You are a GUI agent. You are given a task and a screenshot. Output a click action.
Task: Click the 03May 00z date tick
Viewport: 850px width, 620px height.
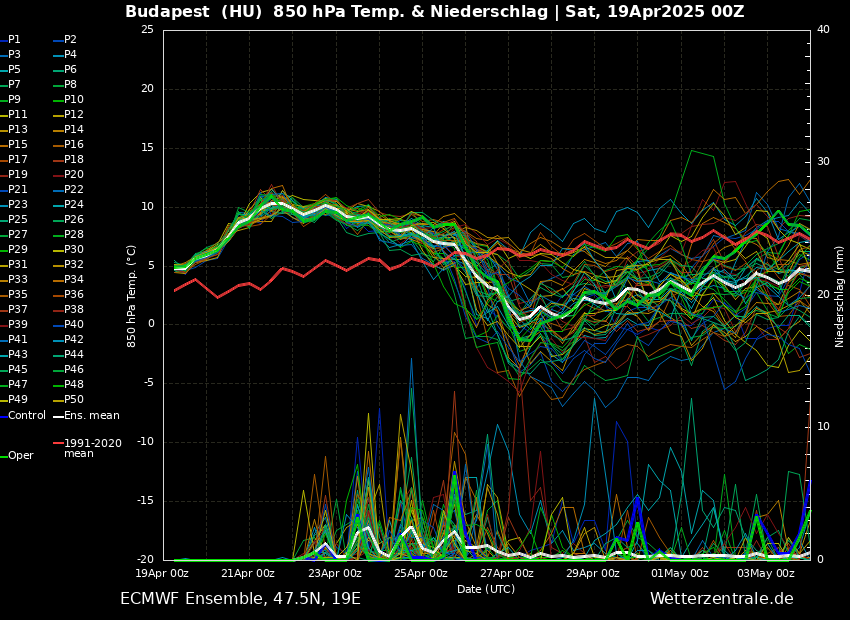tap(766, 574)
